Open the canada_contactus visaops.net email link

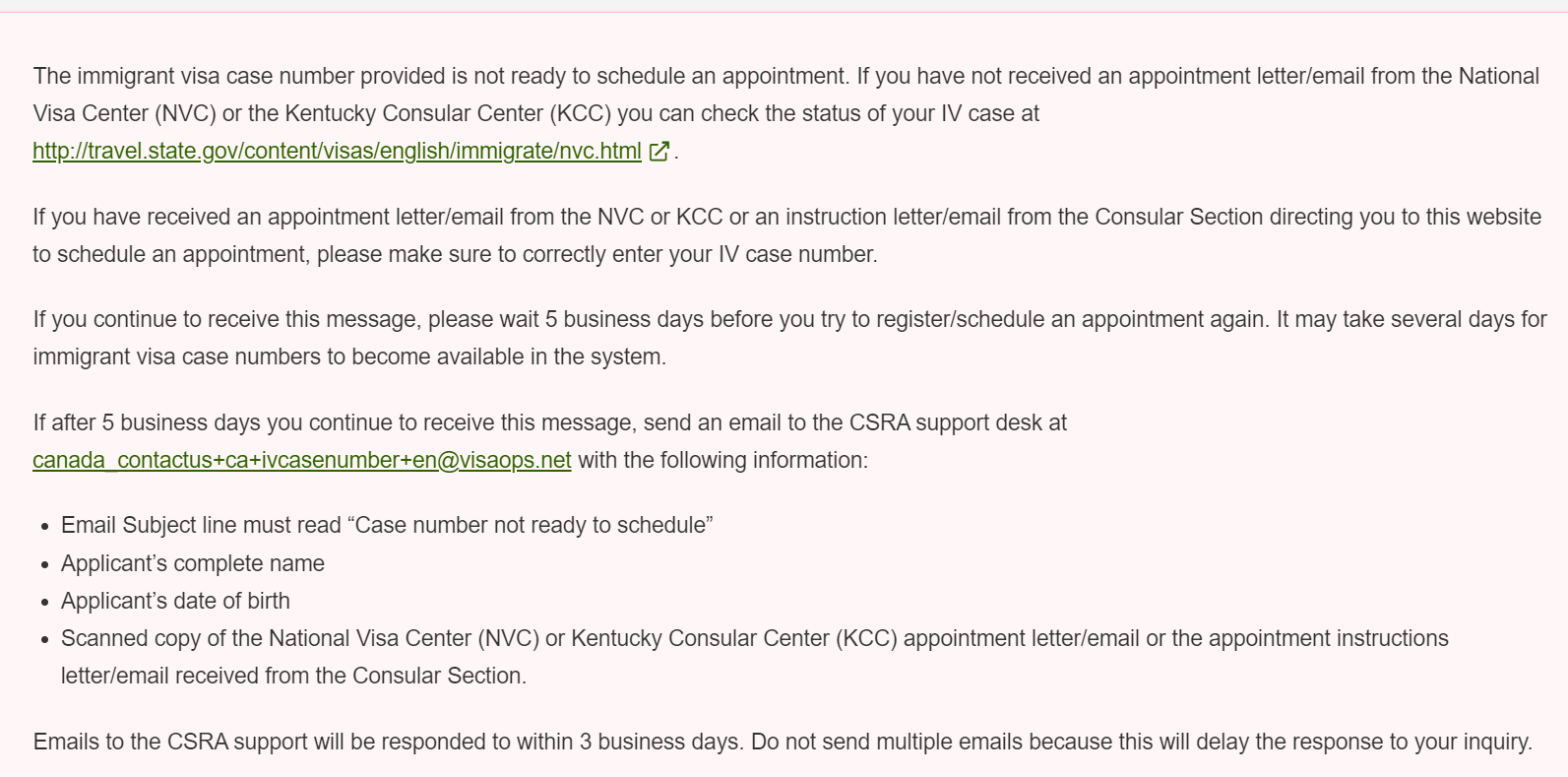(x=302, y=460)
